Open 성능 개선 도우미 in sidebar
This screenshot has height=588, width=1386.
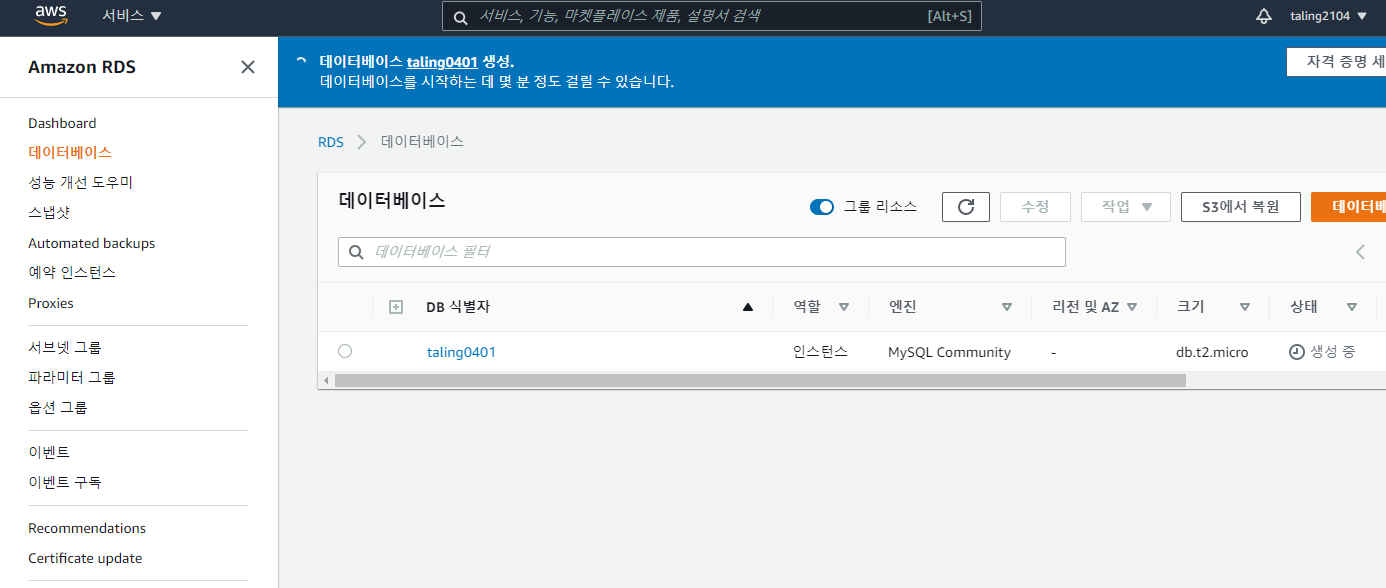click(80, 182)
